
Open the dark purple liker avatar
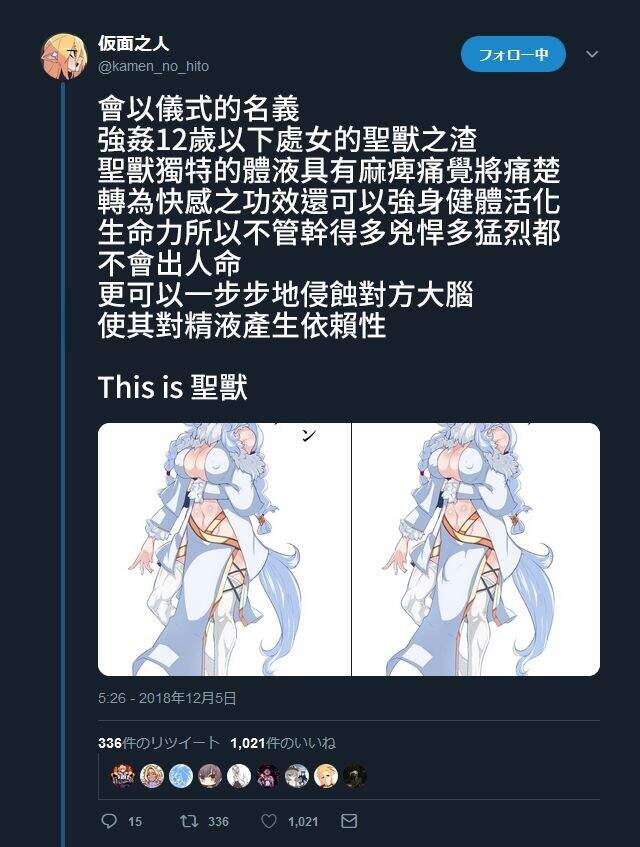click(268, 776)
